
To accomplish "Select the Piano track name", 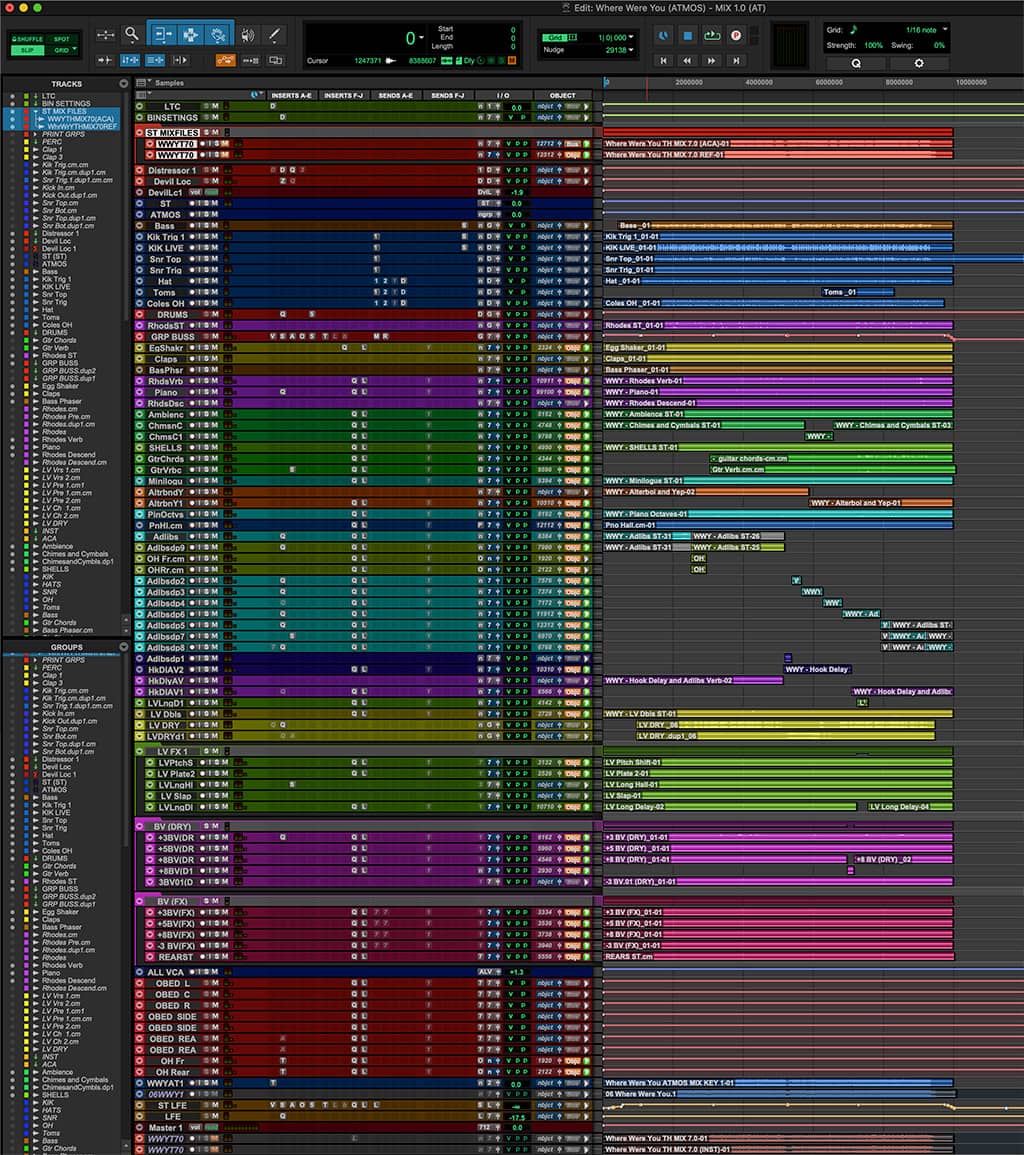I will [166, 393].
